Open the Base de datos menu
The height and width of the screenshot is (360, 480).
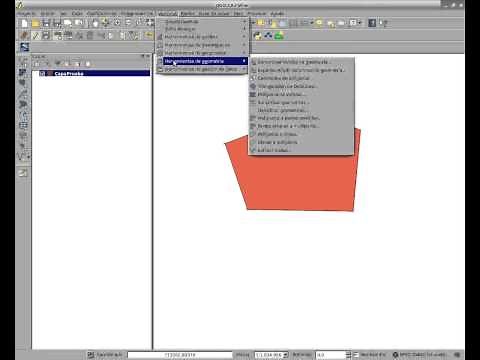pyautogui.click(x=214, y=14)
